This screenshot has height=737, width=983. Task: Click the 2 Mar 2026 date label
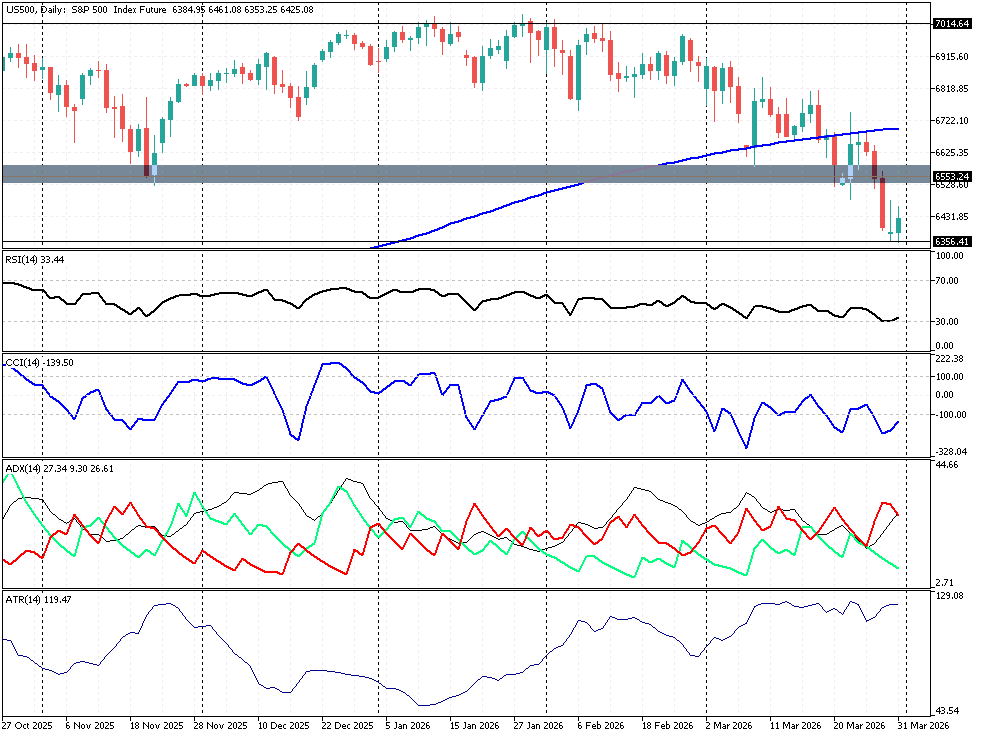coord(728,724)
